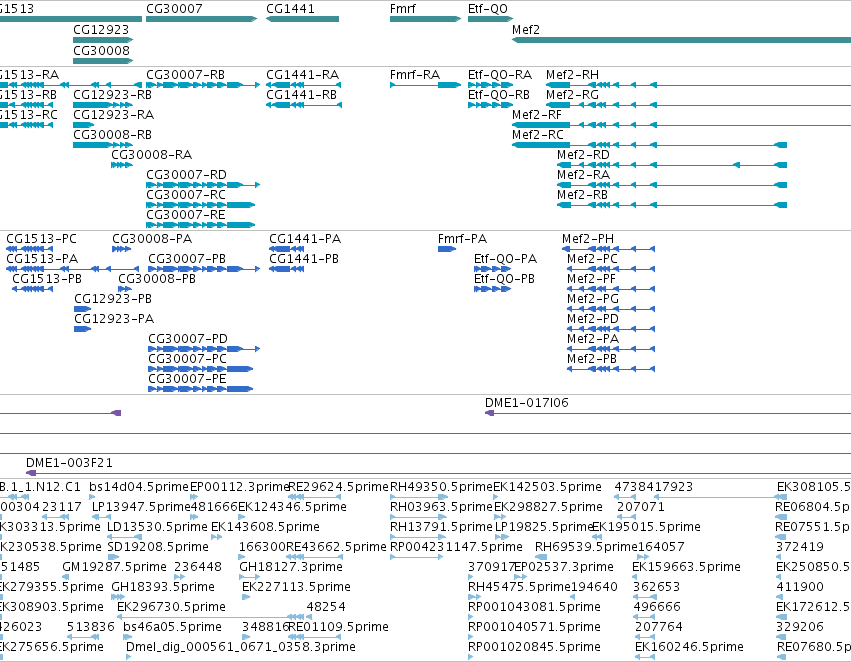
Task: Click EST RH49350.5prime
Action: coord(441,487)
